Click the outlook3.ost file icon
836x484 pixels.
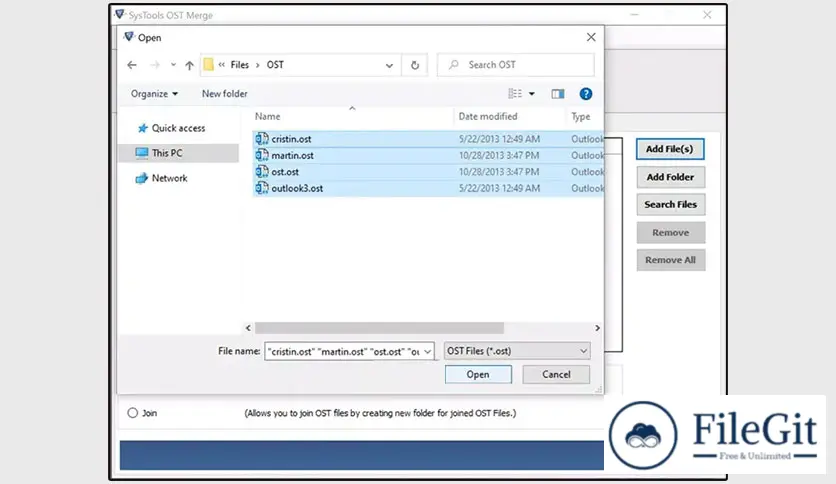tap(261, 188)
